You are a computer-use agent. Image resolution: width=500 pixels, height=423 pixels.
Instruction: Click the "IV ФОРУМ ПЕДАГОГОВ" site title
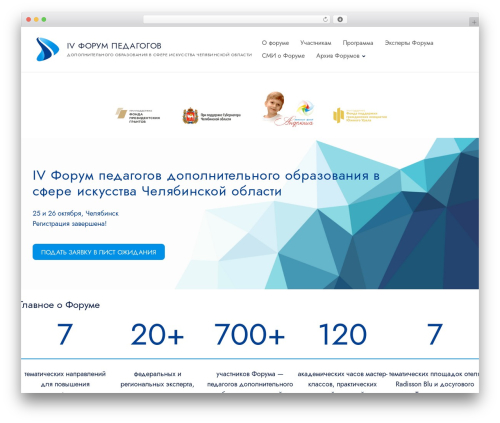(114, 46)
